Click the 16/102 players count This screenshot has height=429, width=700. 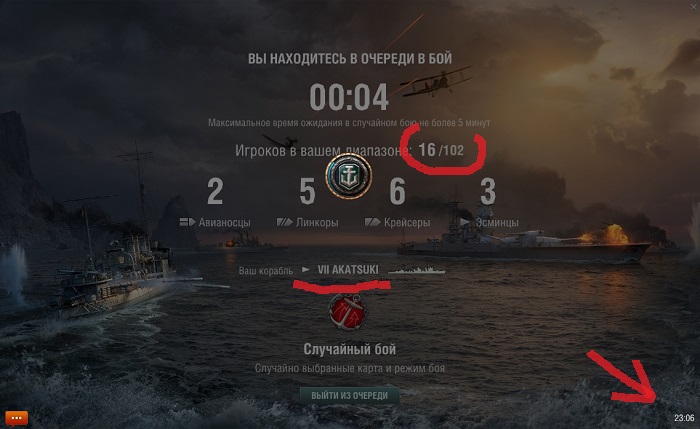pos(441,150)
